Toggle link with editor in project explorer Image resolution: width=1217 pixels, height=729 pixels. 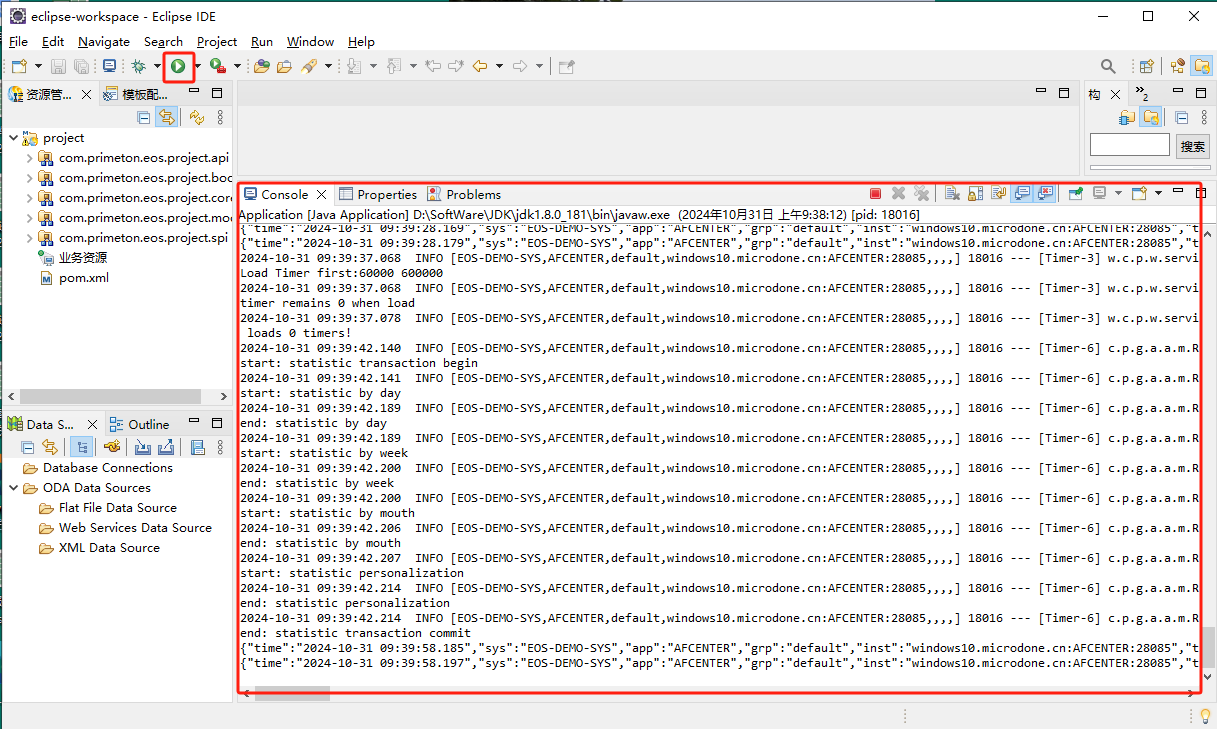point(167,117)
